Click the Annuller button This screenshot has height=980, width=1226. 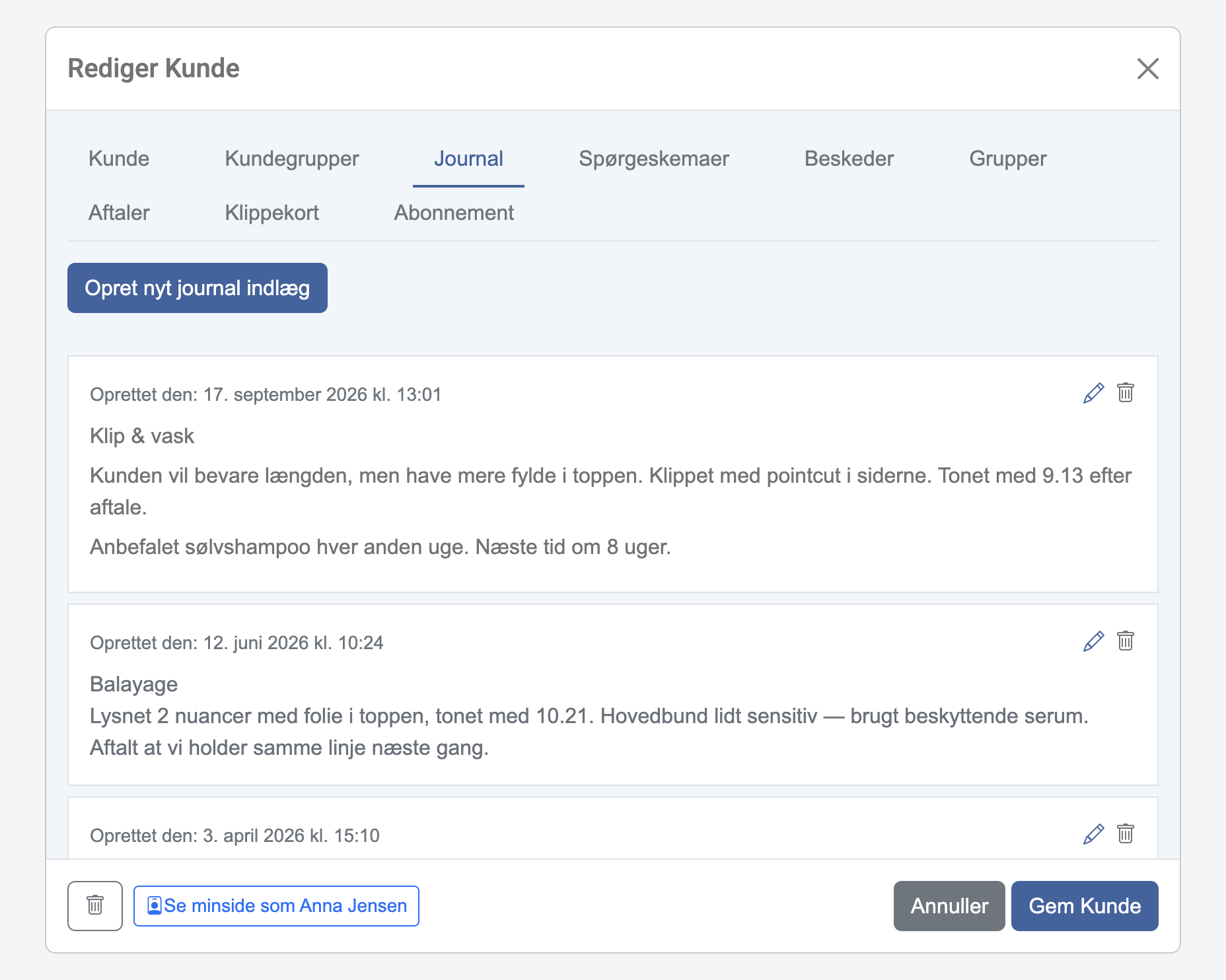[949, 905]
